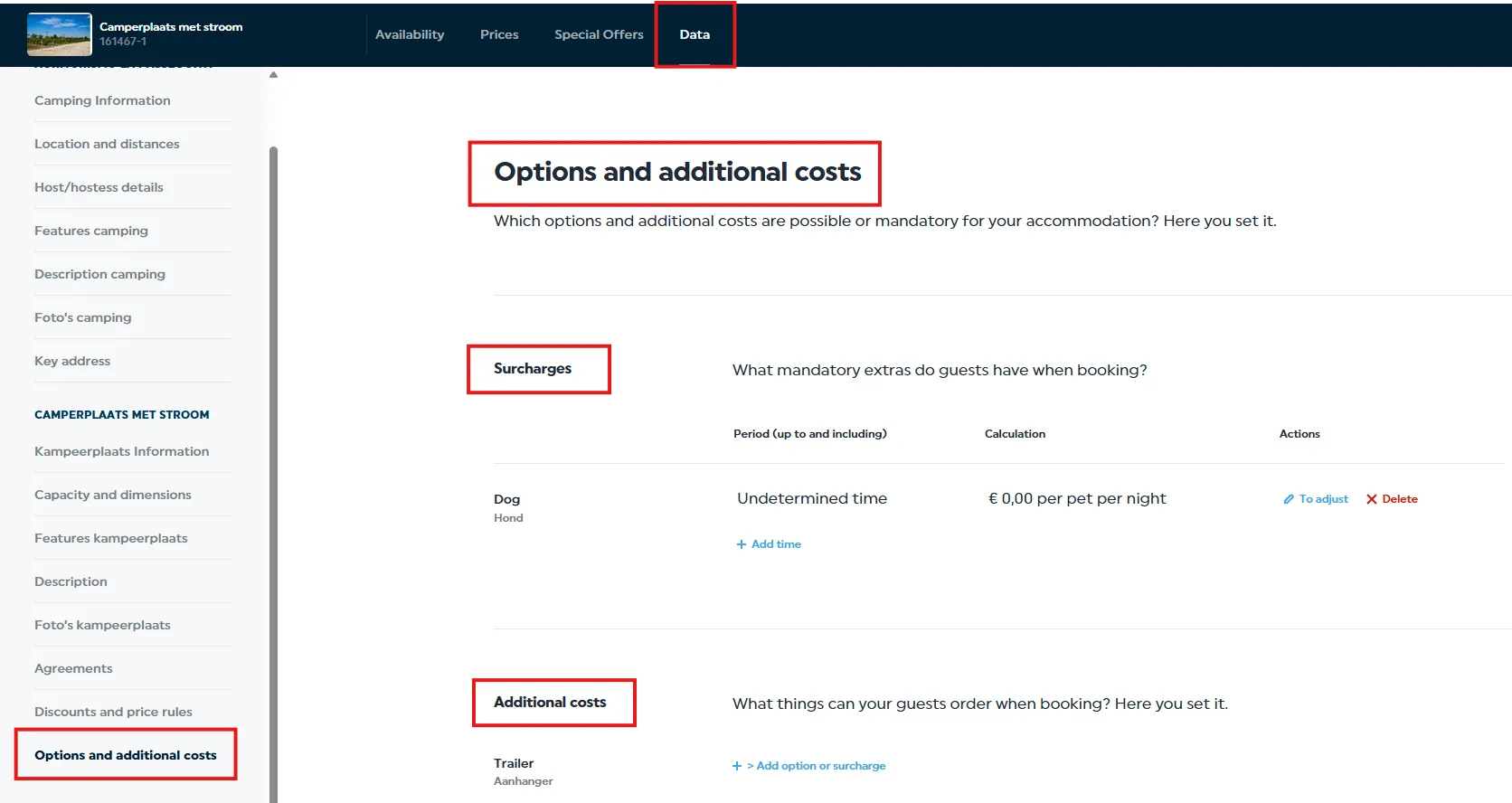Click the plus icon beside Add time
Screen dimensions: 1512x803
coord(742,544)
